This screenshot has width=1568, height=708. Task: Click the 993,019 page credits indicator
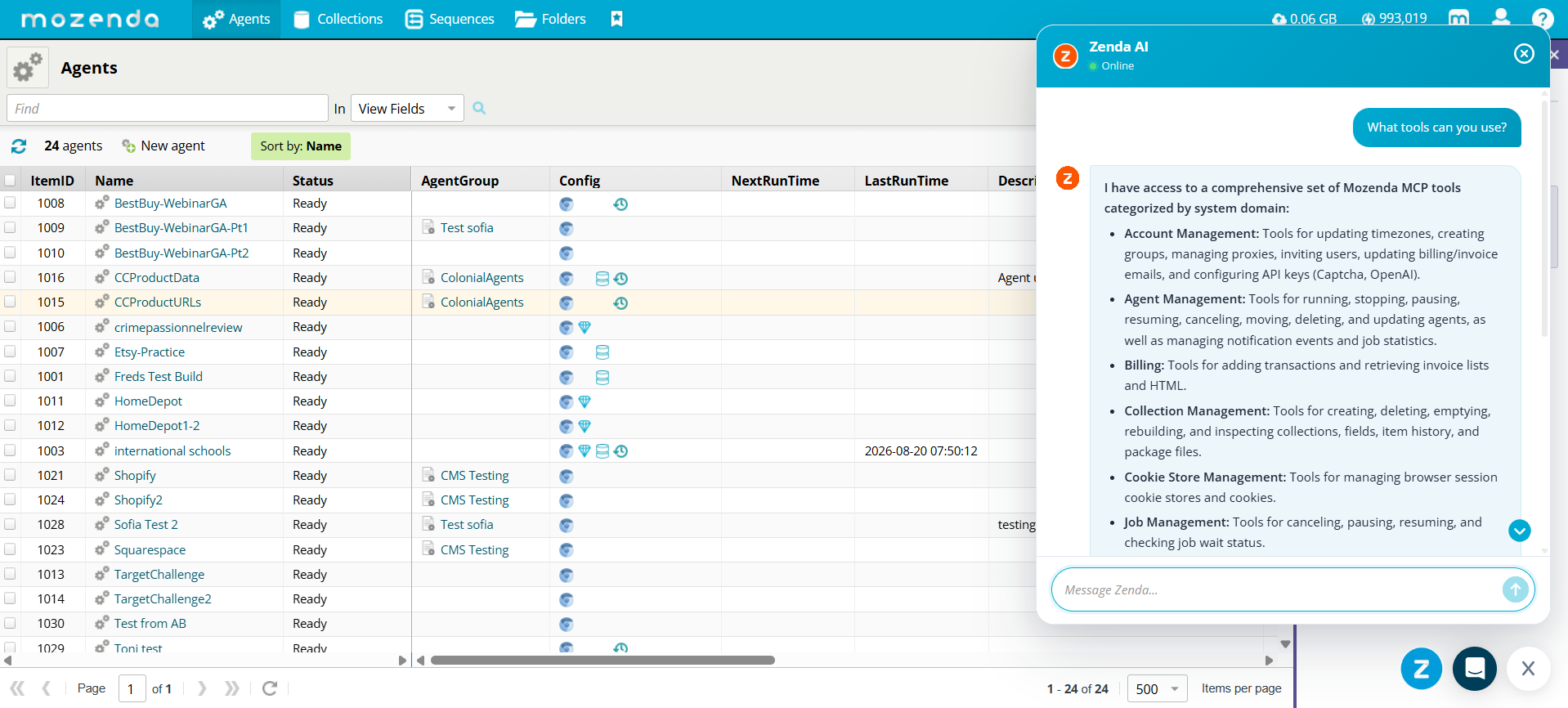(x=1394, y=19)
